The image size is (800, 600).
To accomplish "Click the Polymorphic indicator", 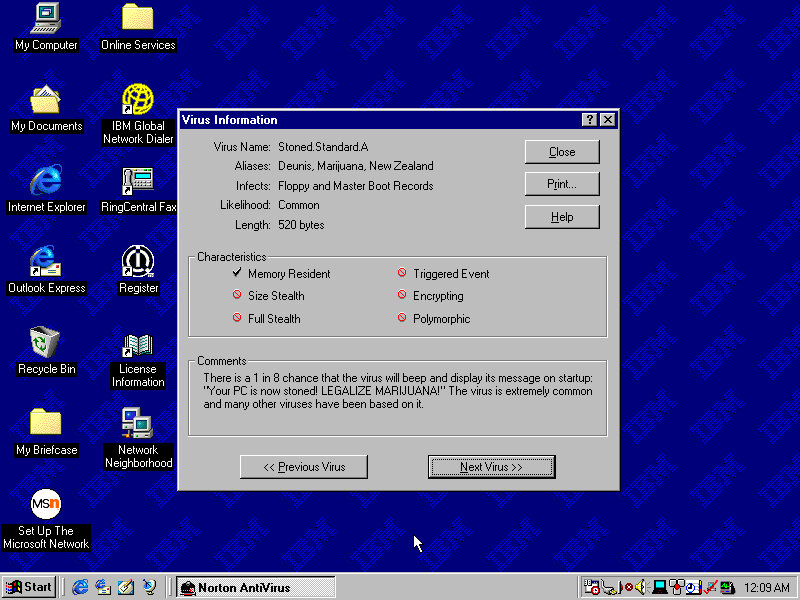I will (402, 319).
